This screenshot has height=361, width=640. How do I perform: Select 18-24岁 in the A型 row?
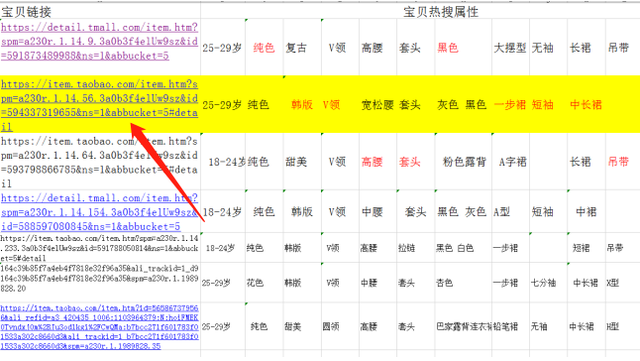tap(222, 212)
